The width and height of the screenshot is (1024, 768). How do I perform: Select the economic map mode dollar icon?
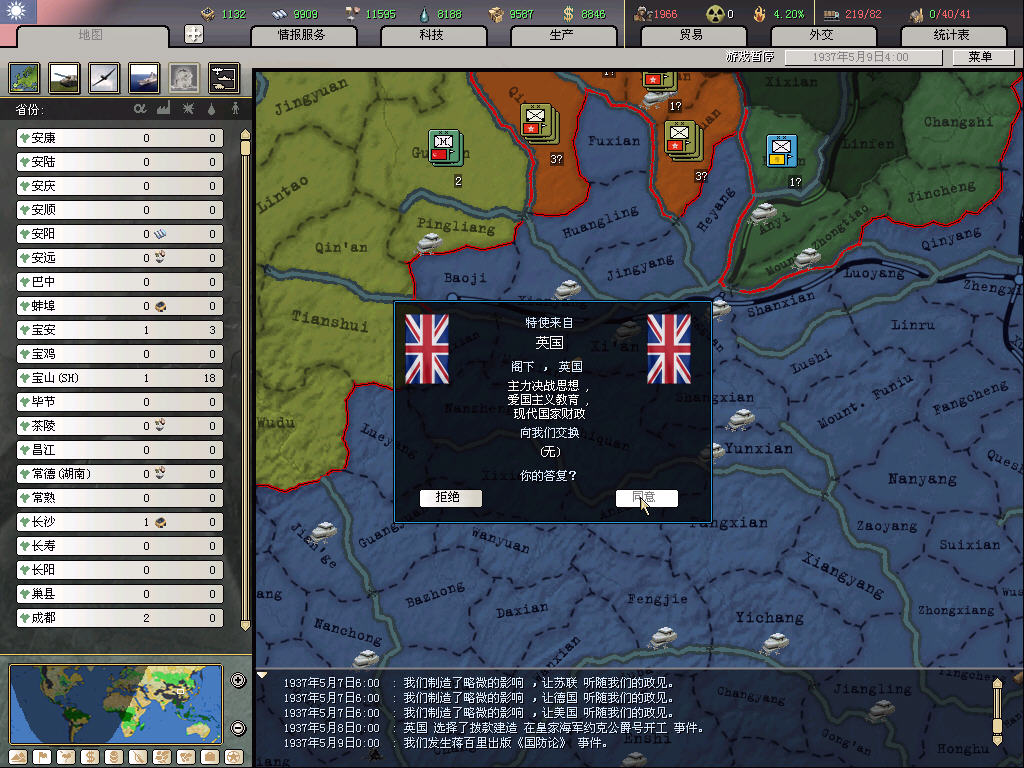pyautogui.click(x=90, y=757)
